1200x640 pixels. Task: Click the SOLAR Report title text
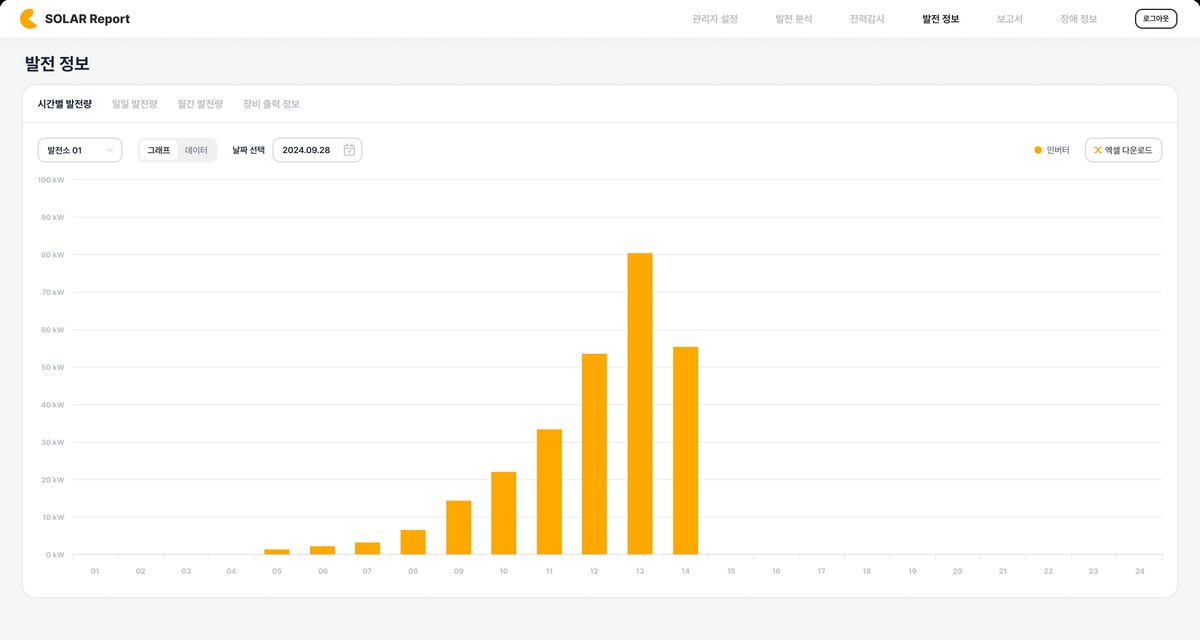coord(87,19)
